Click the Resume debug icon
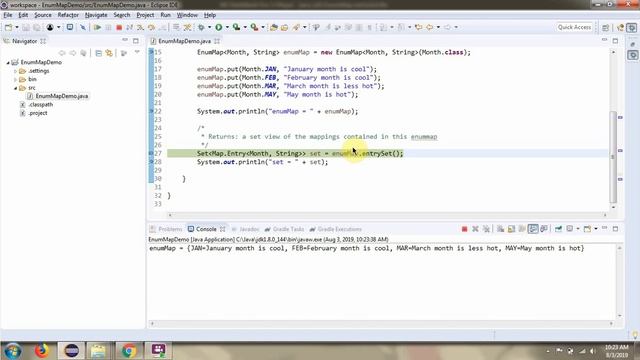 point(97,27)
